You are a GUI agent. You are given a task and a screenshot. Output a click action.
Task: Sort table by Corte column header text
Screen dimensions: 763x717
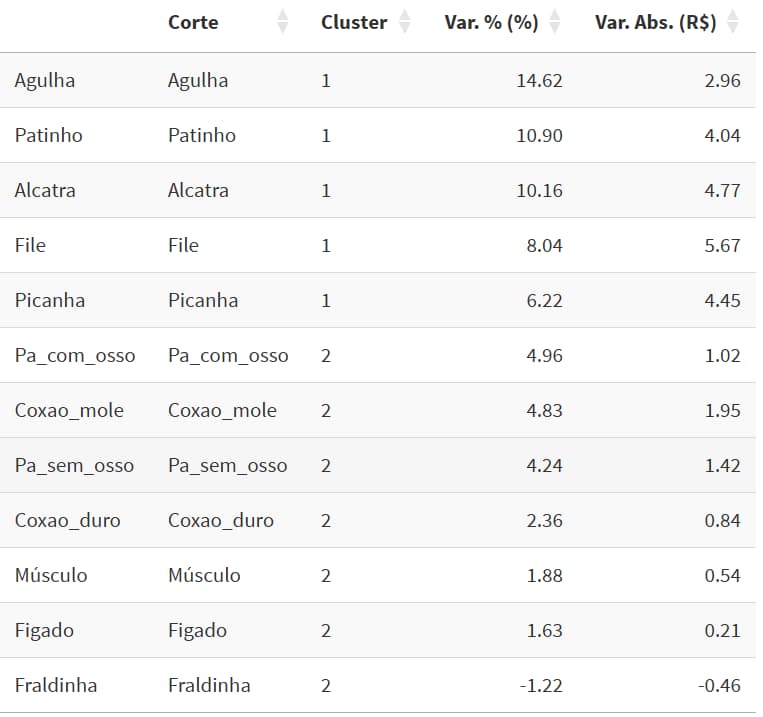(x=193, y=22)
